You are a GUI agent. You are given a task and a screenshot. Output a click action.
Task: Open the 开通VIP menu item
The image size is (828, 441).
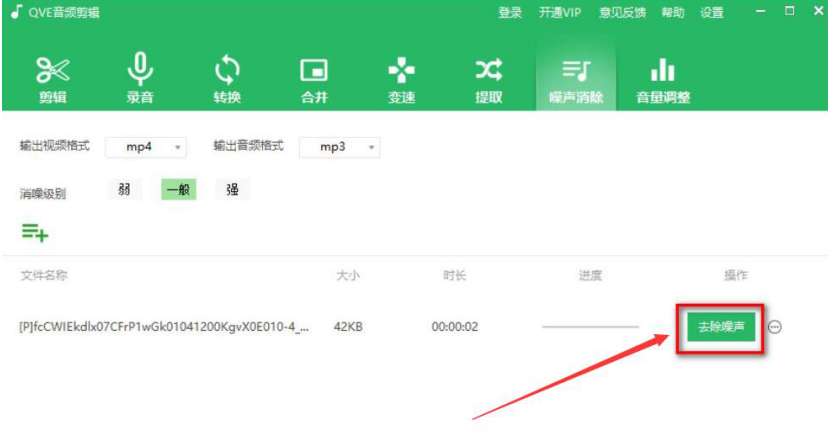(560, 12)
